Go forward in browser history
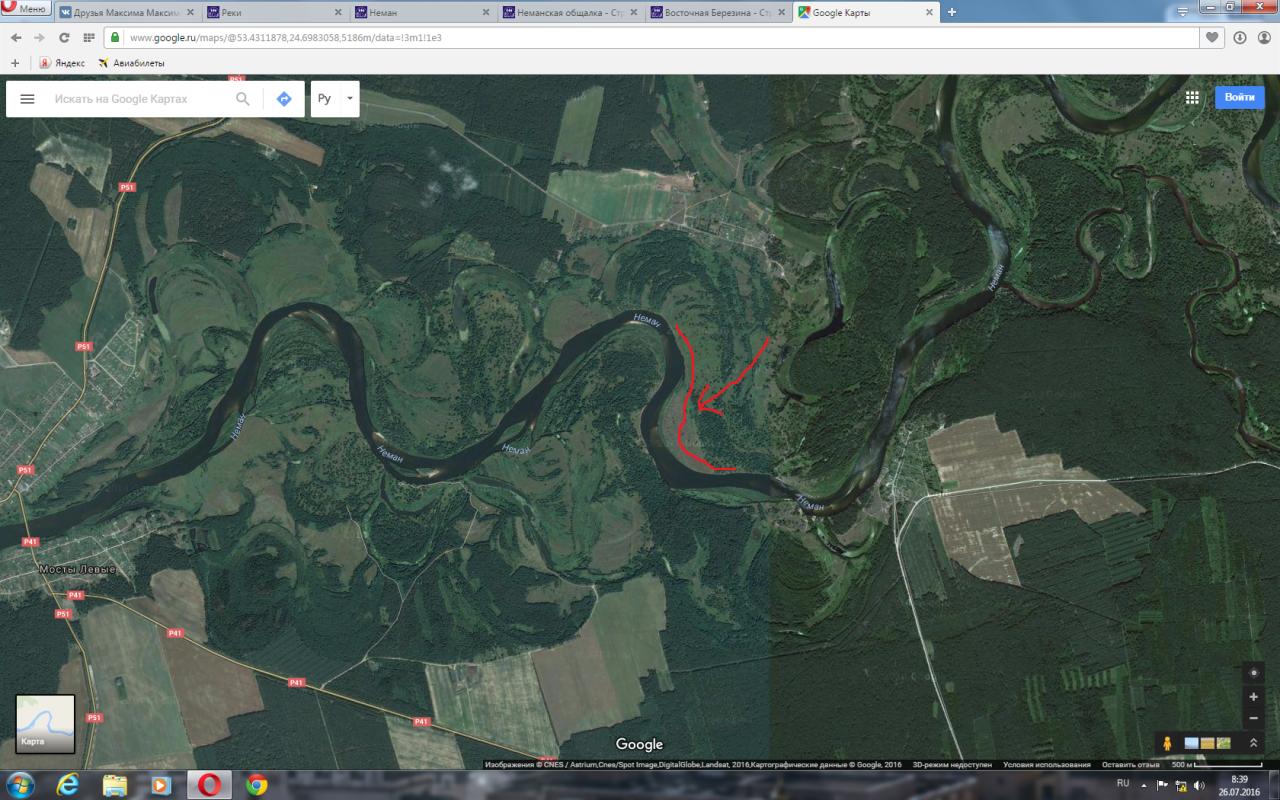Image resolution: width=1280 pixels, height=800 pixels. [39, 37]
